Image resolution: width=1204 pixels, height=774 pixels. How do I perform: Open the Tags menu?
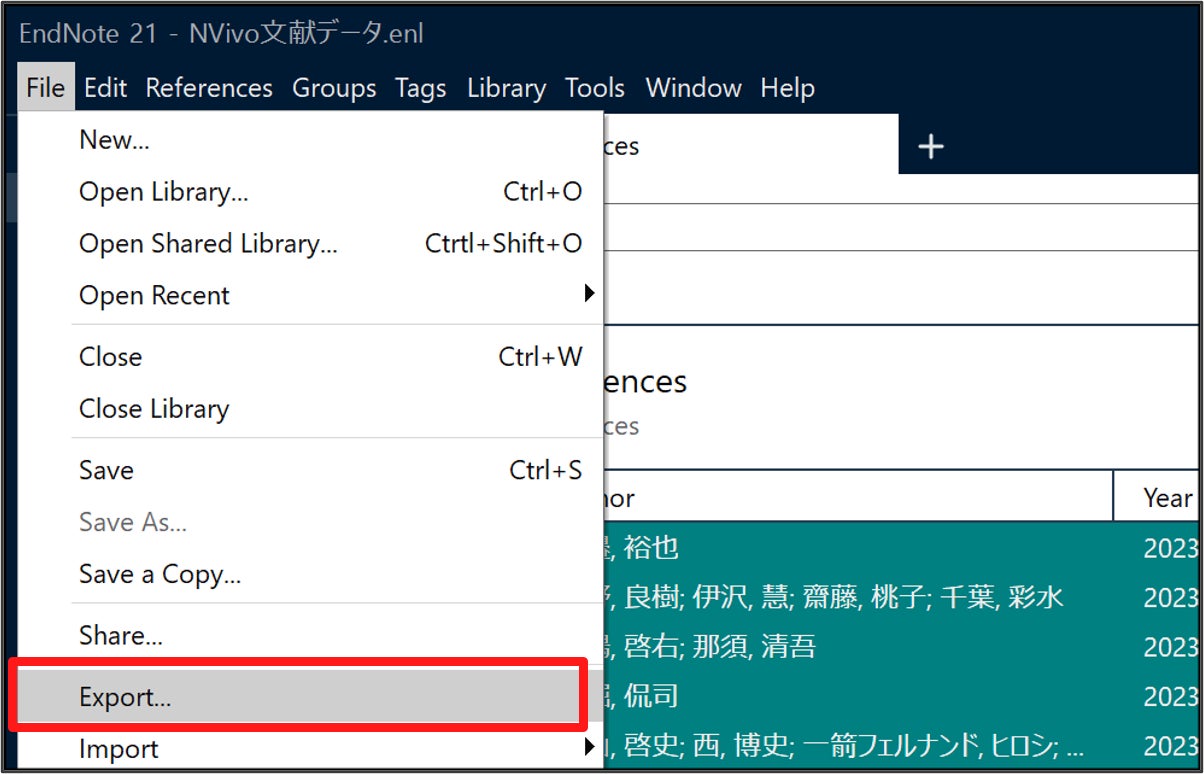point(420,88)
